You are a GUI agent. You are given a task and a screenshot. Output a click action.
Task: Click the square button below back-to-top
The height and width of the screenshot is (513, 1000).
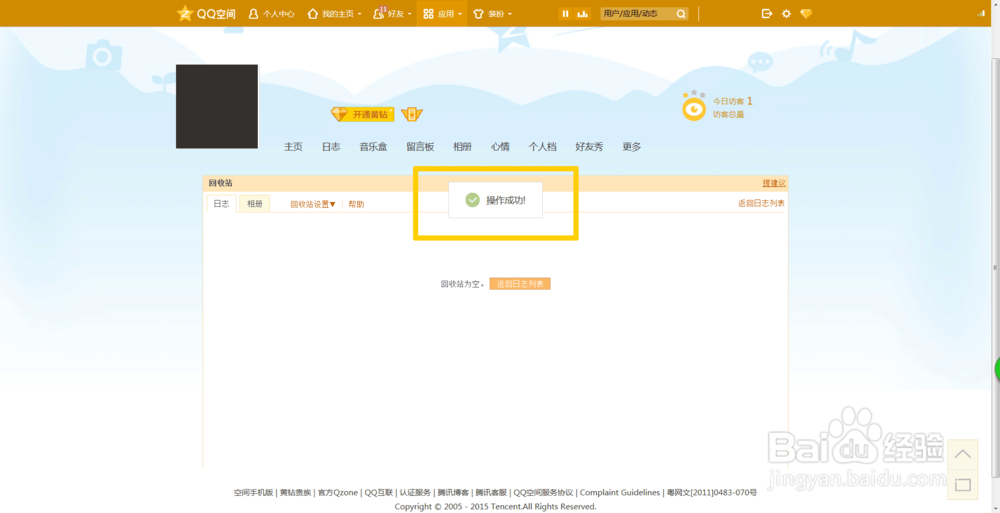coord(962,485)
